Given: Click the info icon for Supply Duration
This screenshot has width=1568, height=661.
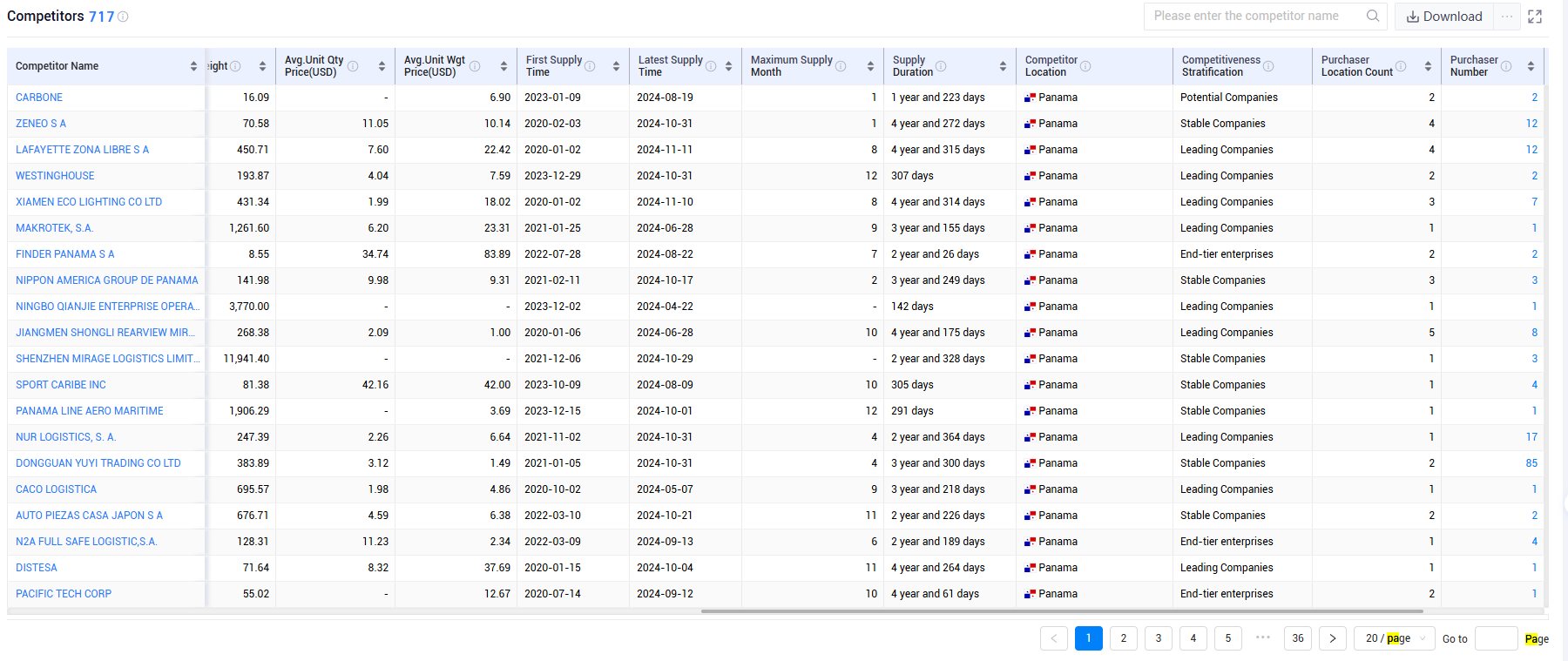Looking at the screenshot, I should coord(941,66).
